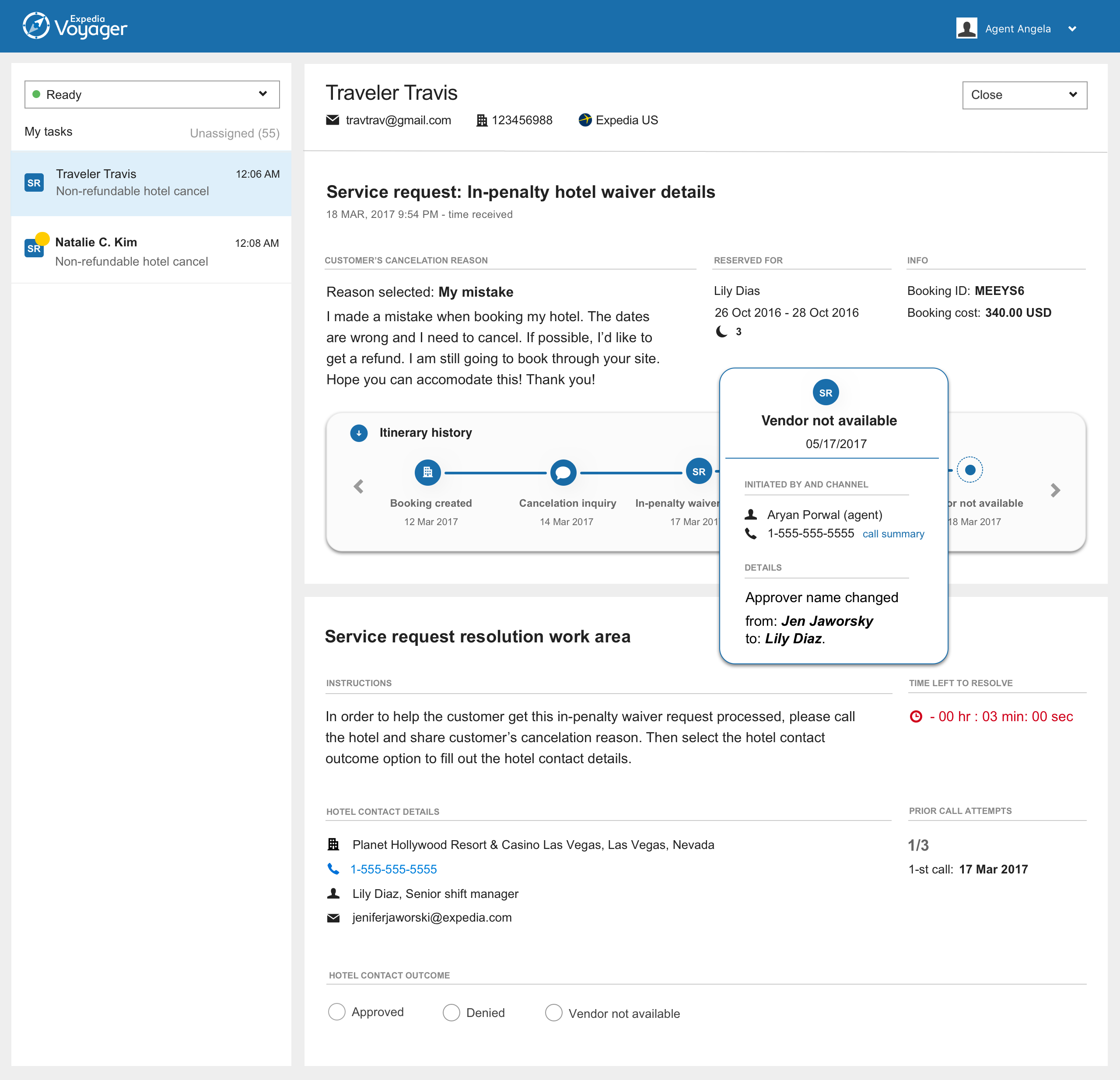Switch to the Unassigned (55) tab
This screenshot has height=1080, width=1120.
(234, 133)
